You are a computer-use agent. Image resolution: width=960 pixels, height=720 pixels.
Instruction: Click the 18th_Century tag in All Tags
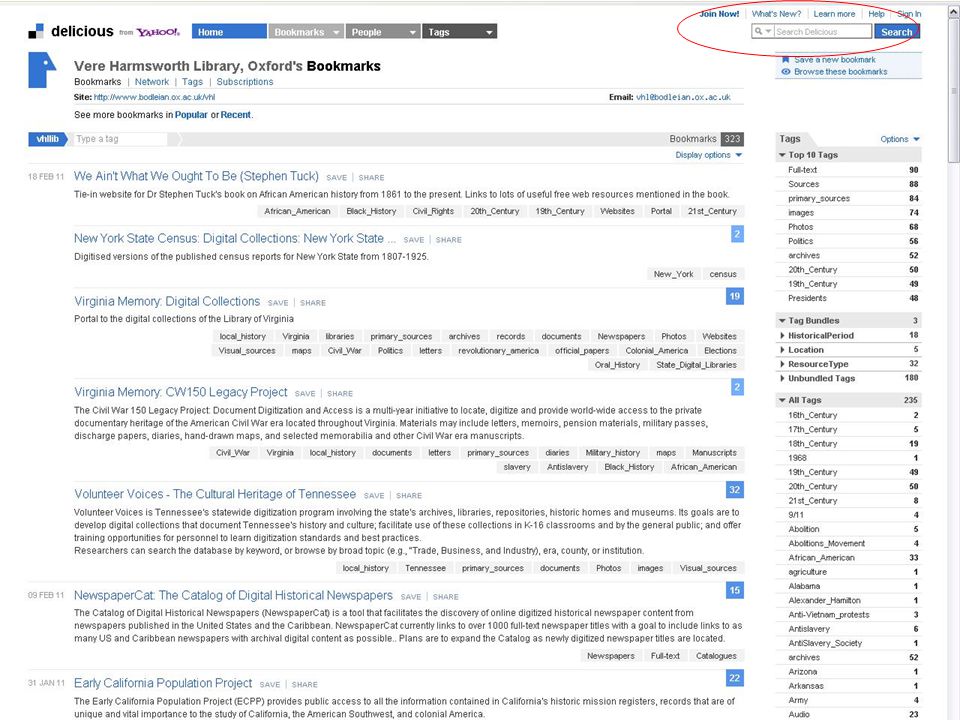pyautogui.click(x=812, y=443)
